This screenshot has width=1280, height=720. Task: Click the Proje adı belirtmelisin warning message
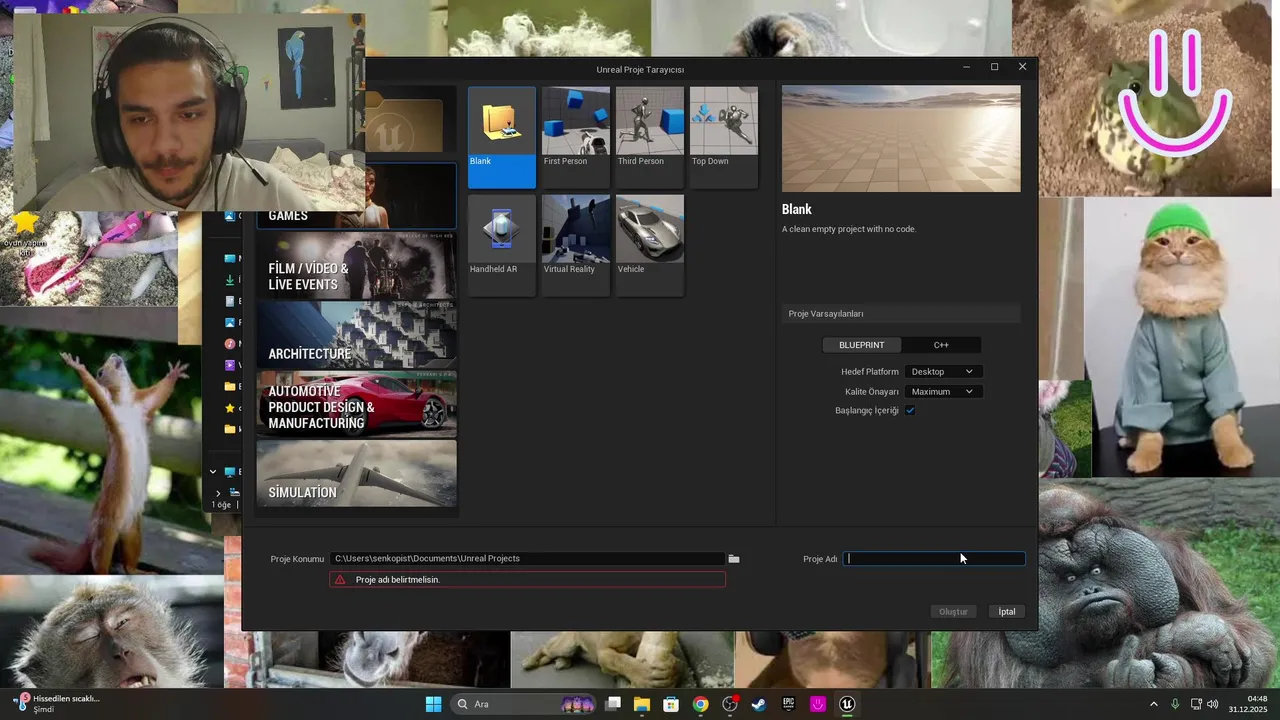[x=527, y=580]
